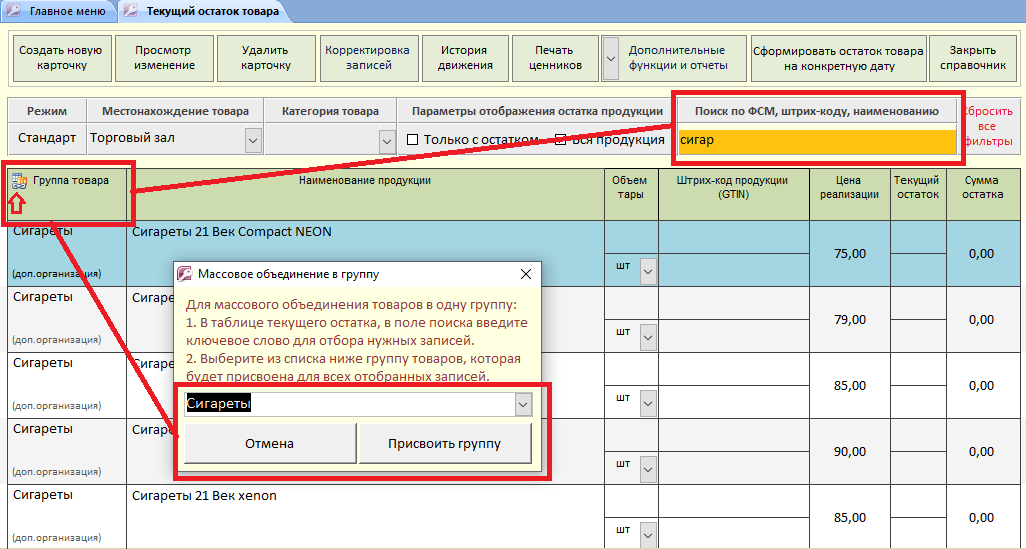The width and height of the screenshot is (1026, 549).
Task: Open unit dropdown 'шт' in first product row
Action: click(x=647, y=270)
